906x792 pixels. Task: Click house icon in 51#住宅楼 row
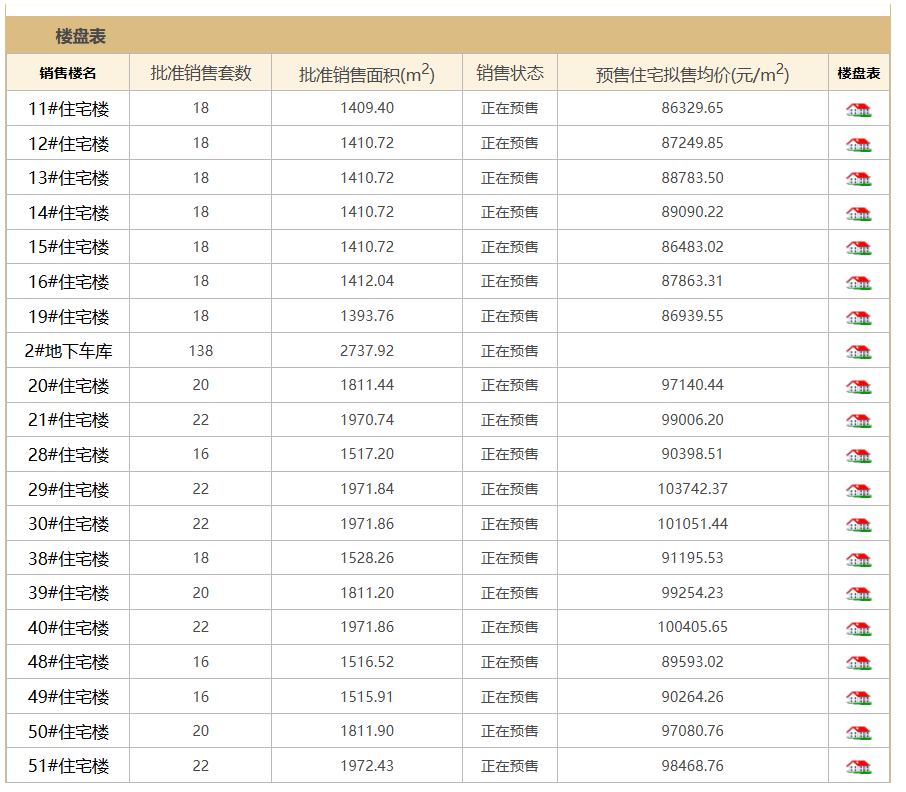point(858,767)
